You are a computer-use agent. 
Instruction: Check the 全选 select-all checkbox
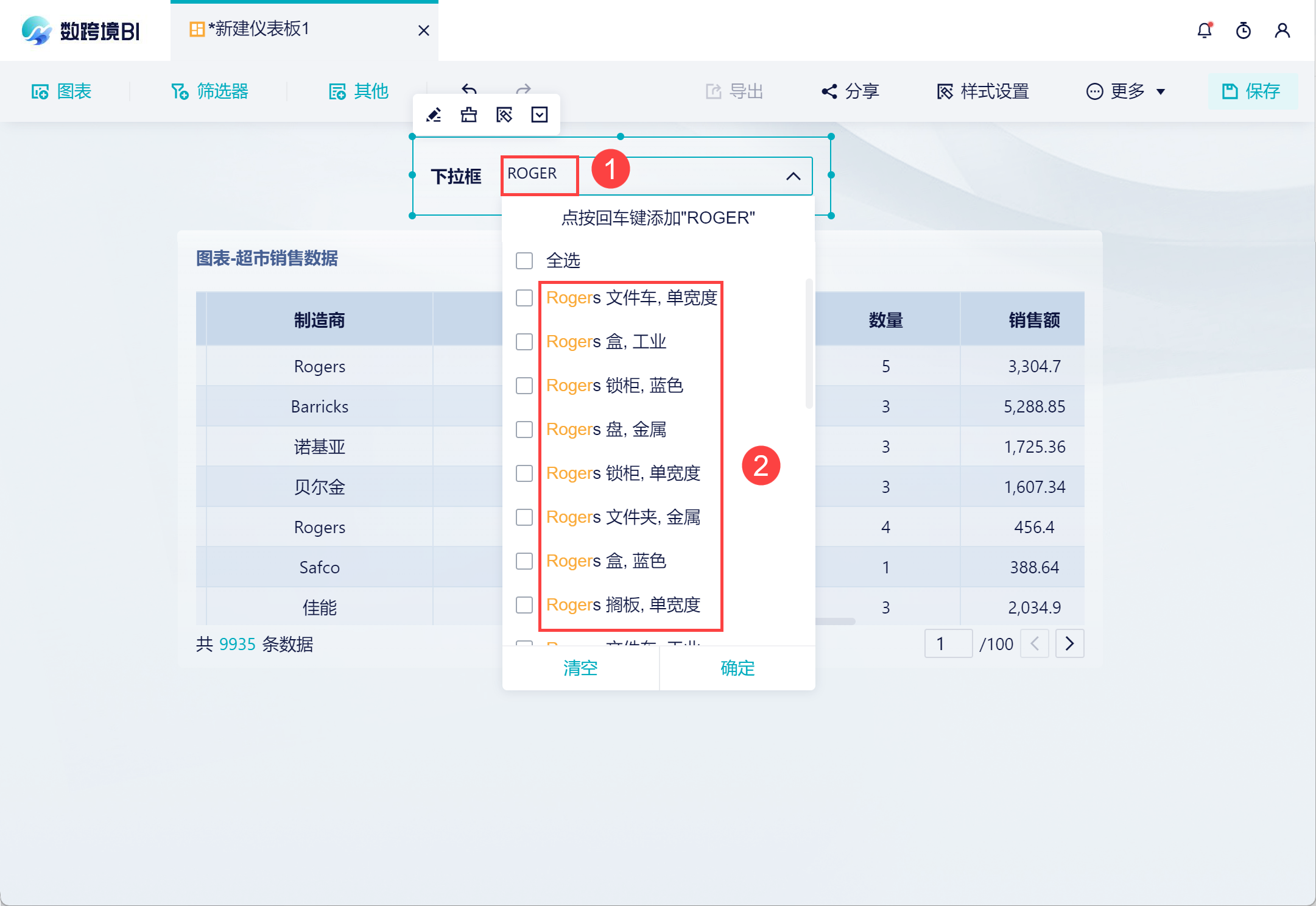pos(524,261)
